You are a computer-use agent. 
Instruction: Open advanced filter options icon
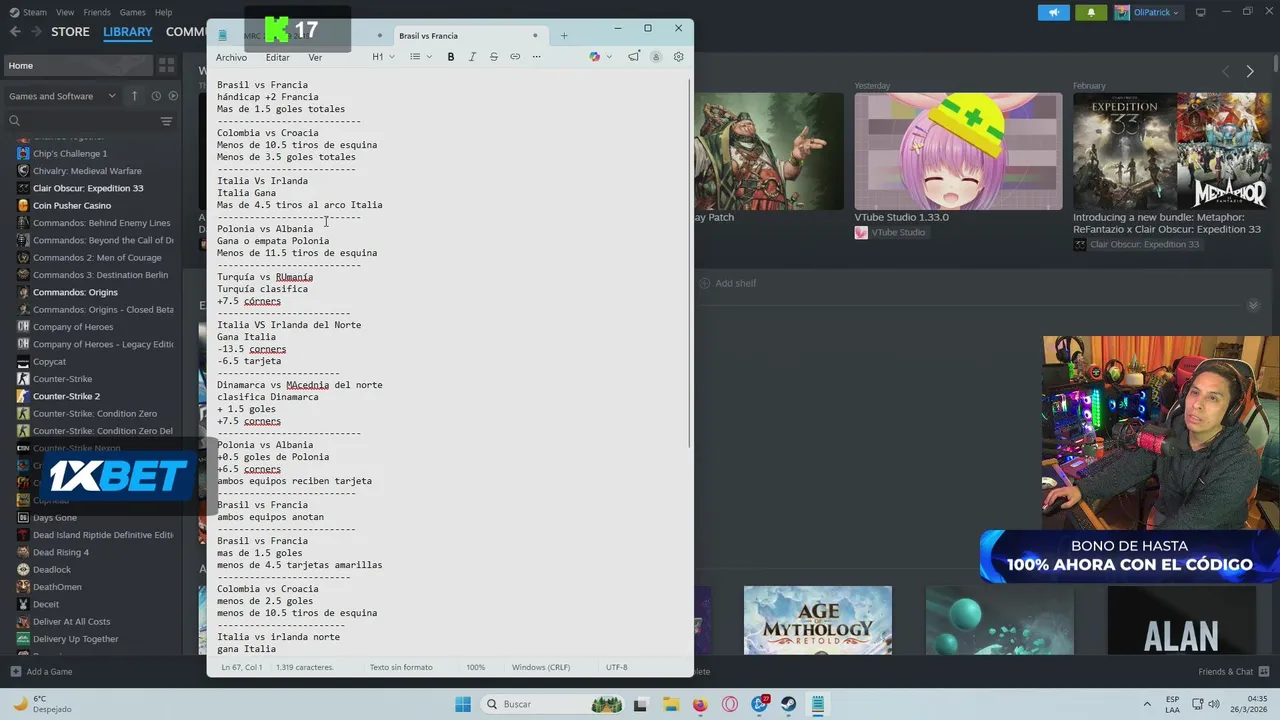point(166,121)
